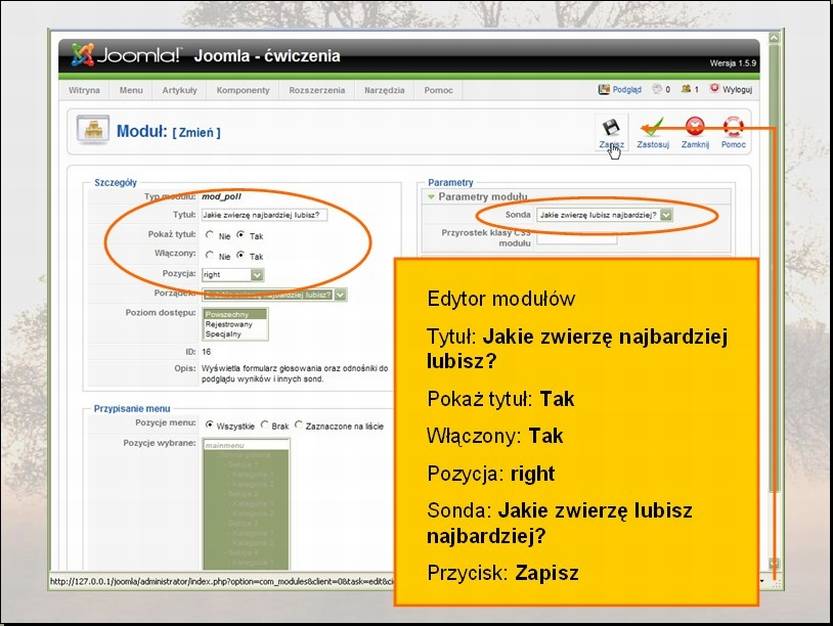Select Rejestrowany access level
The image size is (833, 626).
coord(235,324)
